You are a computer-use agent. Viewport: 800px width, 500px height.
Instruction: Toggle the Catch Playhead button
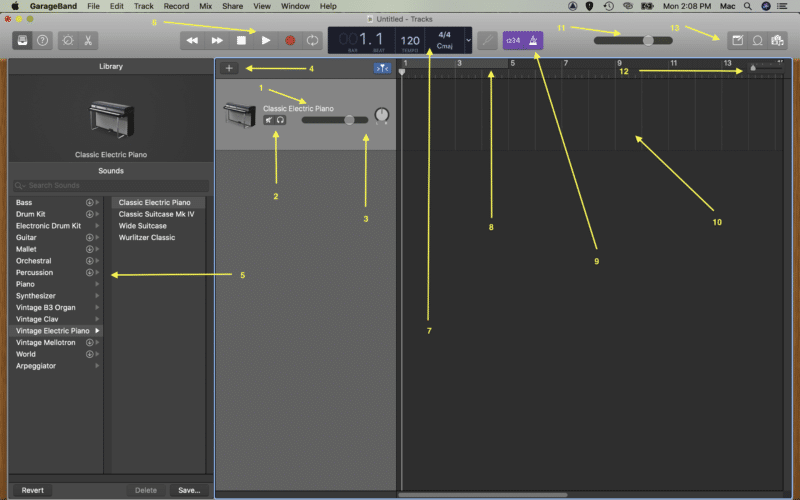382,68
